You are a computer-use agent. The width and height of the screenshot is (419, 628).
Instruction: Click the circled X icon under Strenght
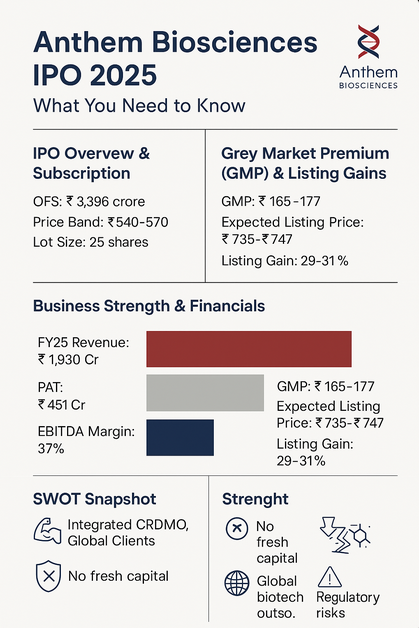[x=237, y=529]
